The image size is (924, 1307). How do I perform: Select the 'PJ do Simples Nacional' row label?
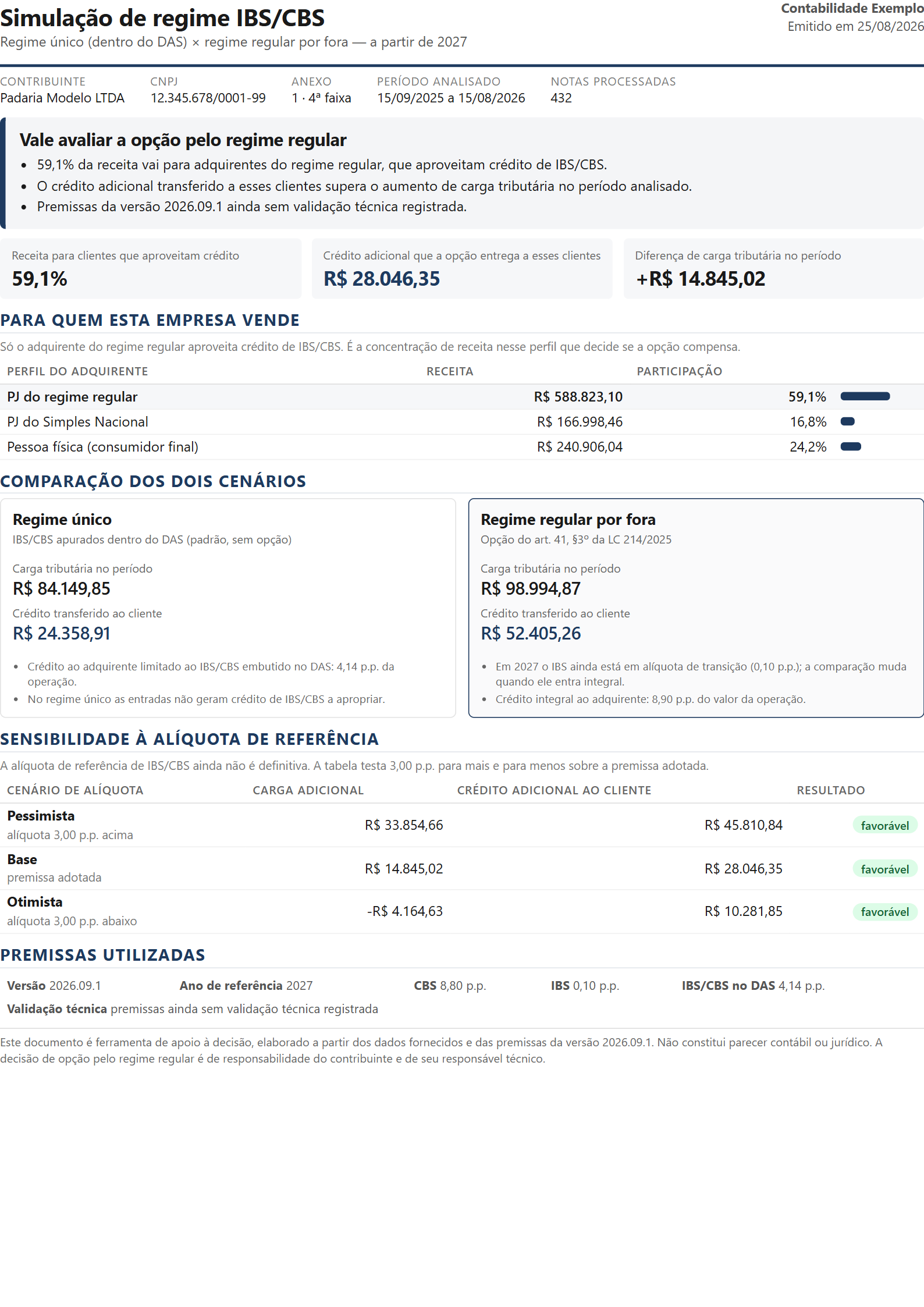(x=77, y=422)
